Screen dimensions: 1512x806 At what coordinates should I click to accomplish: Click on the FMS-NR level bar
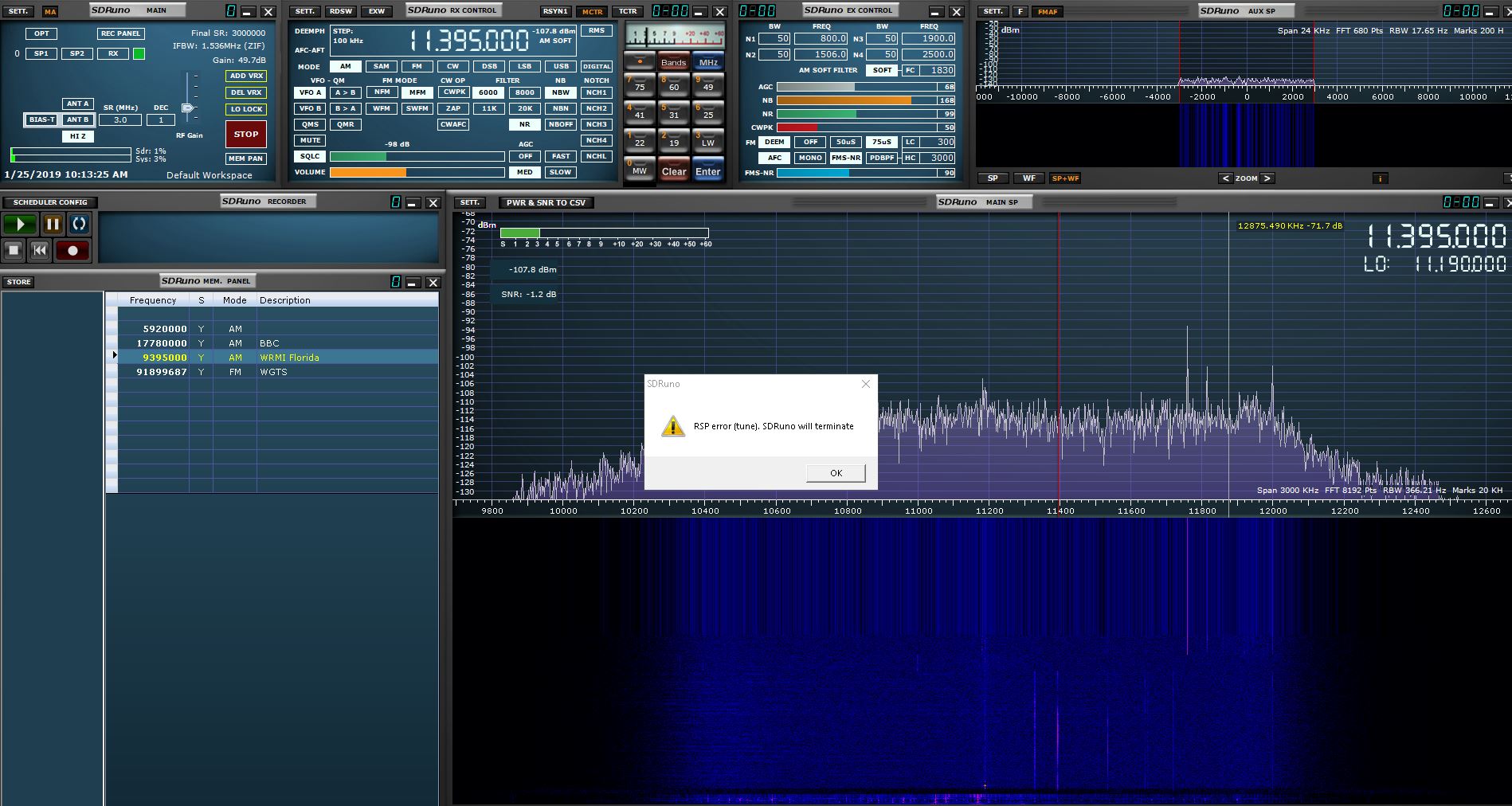point(866,173)
